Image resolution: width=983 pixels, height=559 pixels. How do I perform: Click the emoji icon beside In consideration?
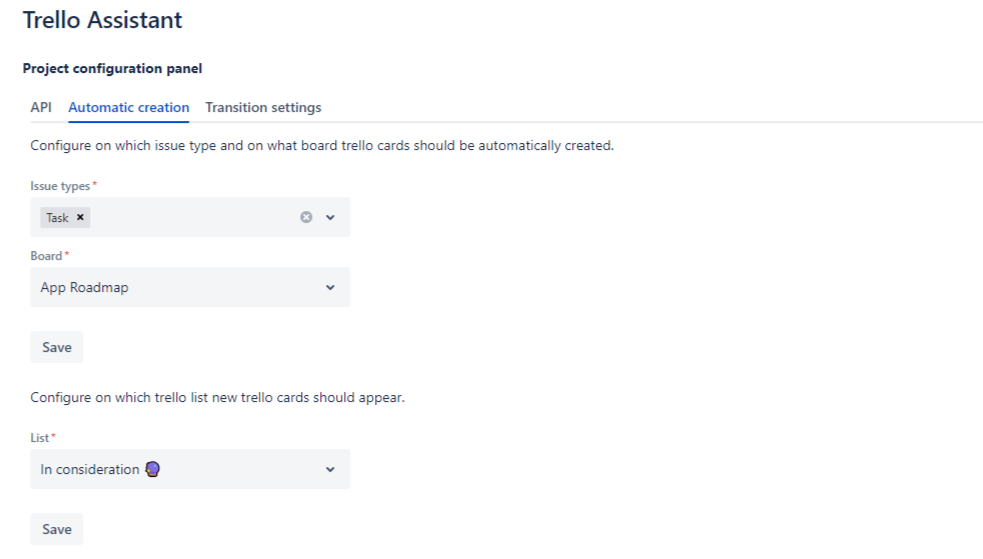pos(153,469)
